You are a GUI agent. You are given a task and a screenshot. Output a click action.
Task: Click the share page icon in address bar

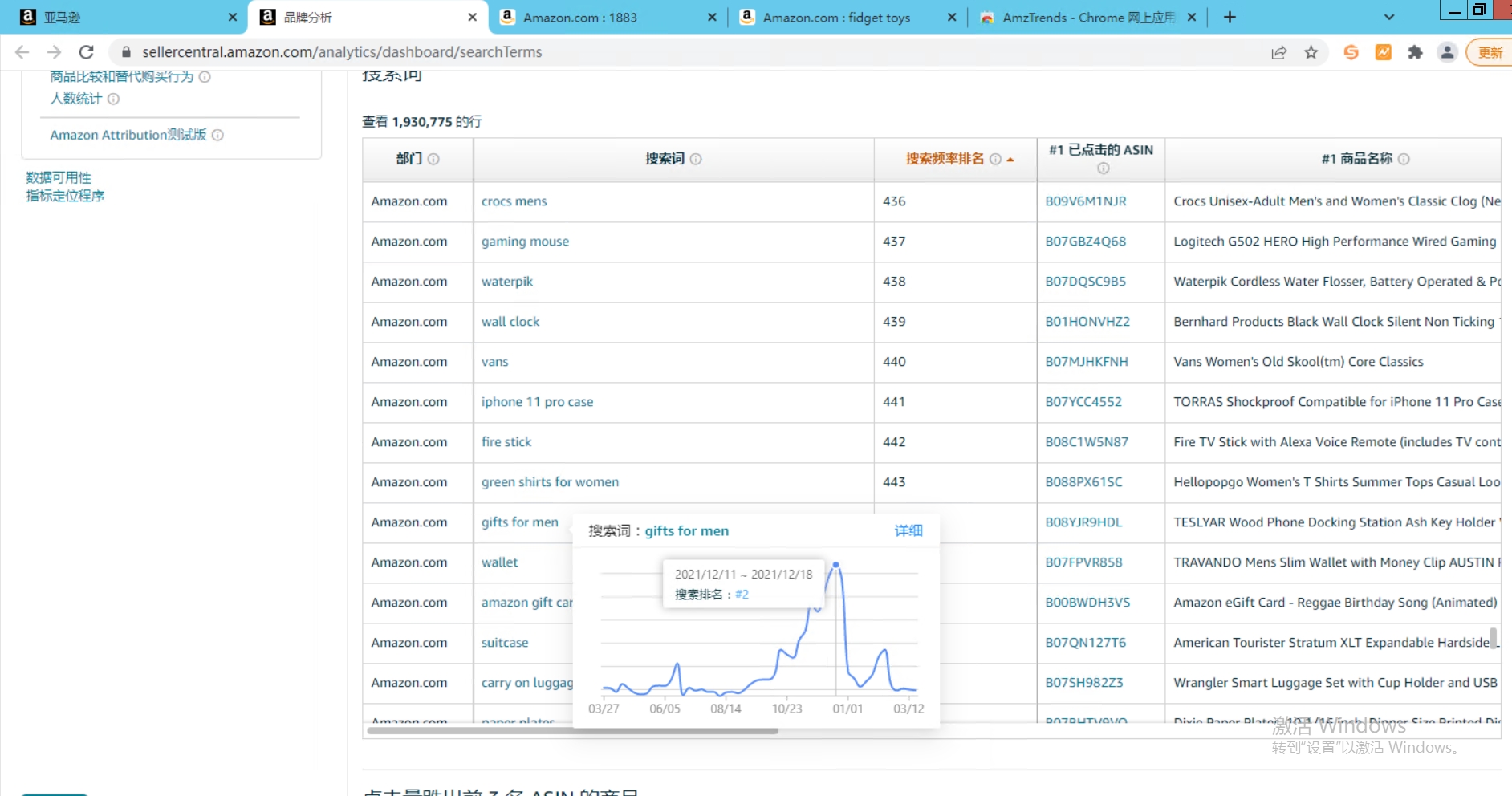[1279, 52]
